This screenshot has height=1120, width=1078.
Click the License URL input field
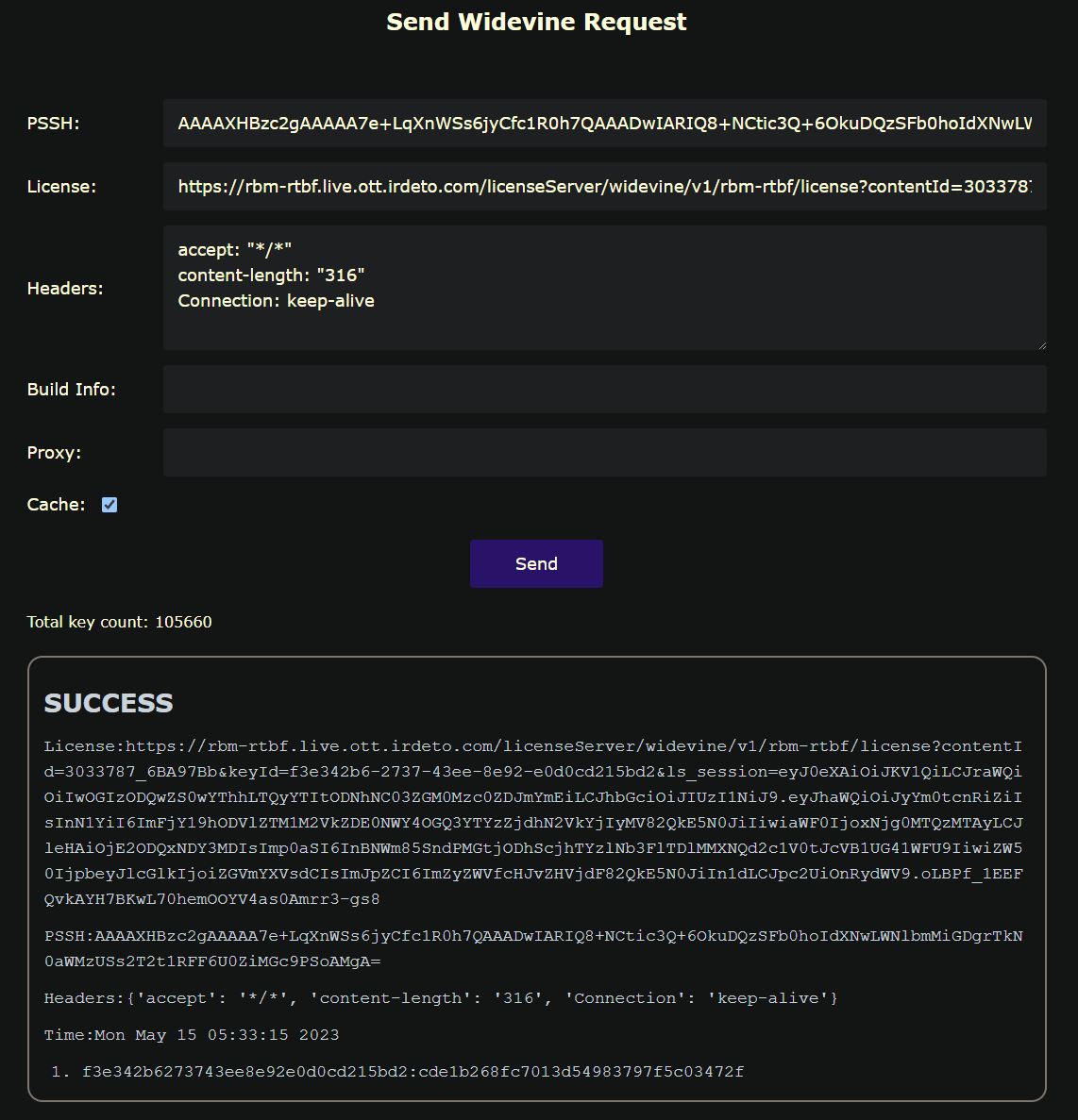click(x=604, y=187)
